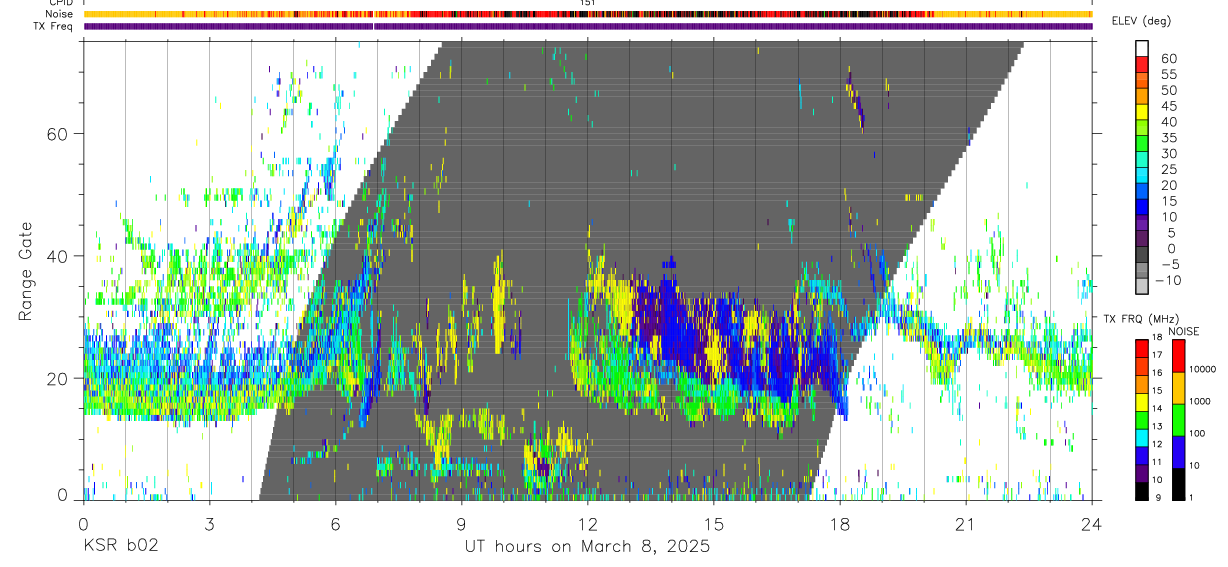Pick the yellow swatch of TX FRQ colorbar
Screen dimensions: 1228x567
(x=1142, y=402)
